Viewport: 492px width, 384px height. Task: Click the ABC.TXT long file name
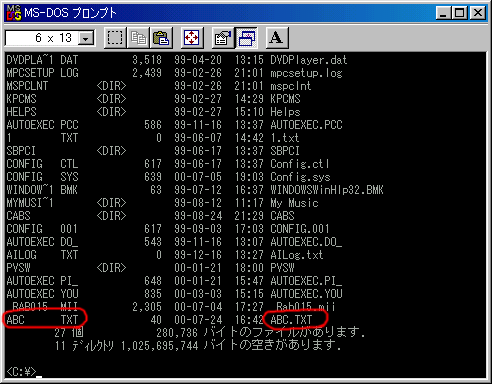[x=291, y=320]
